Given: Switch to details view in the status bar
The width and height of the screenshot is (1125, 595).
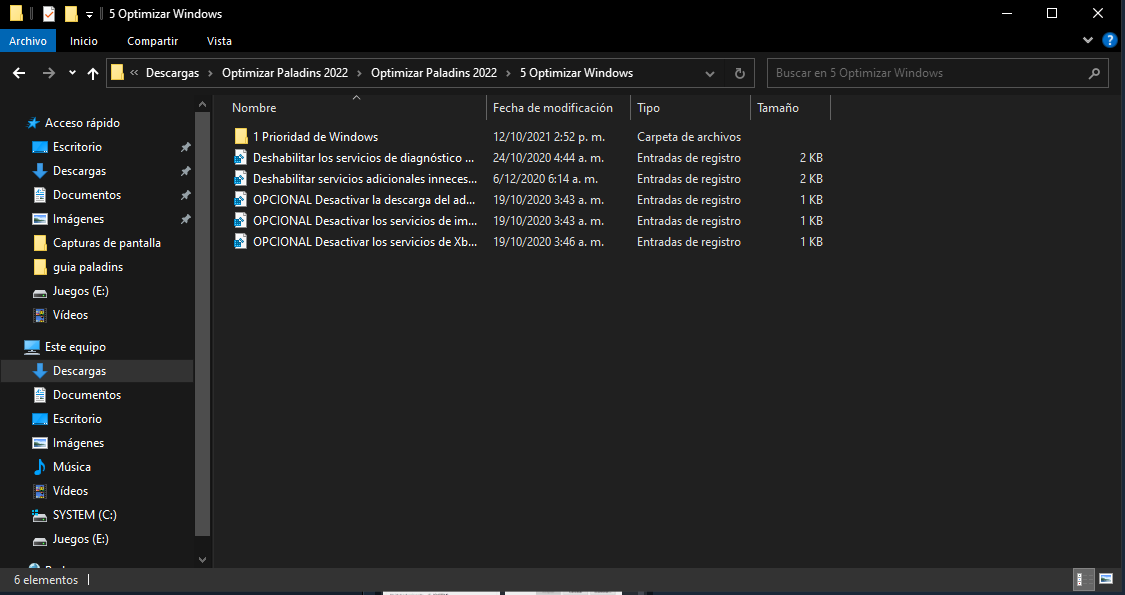Looking at the screenshot, I should [1083, 579].
